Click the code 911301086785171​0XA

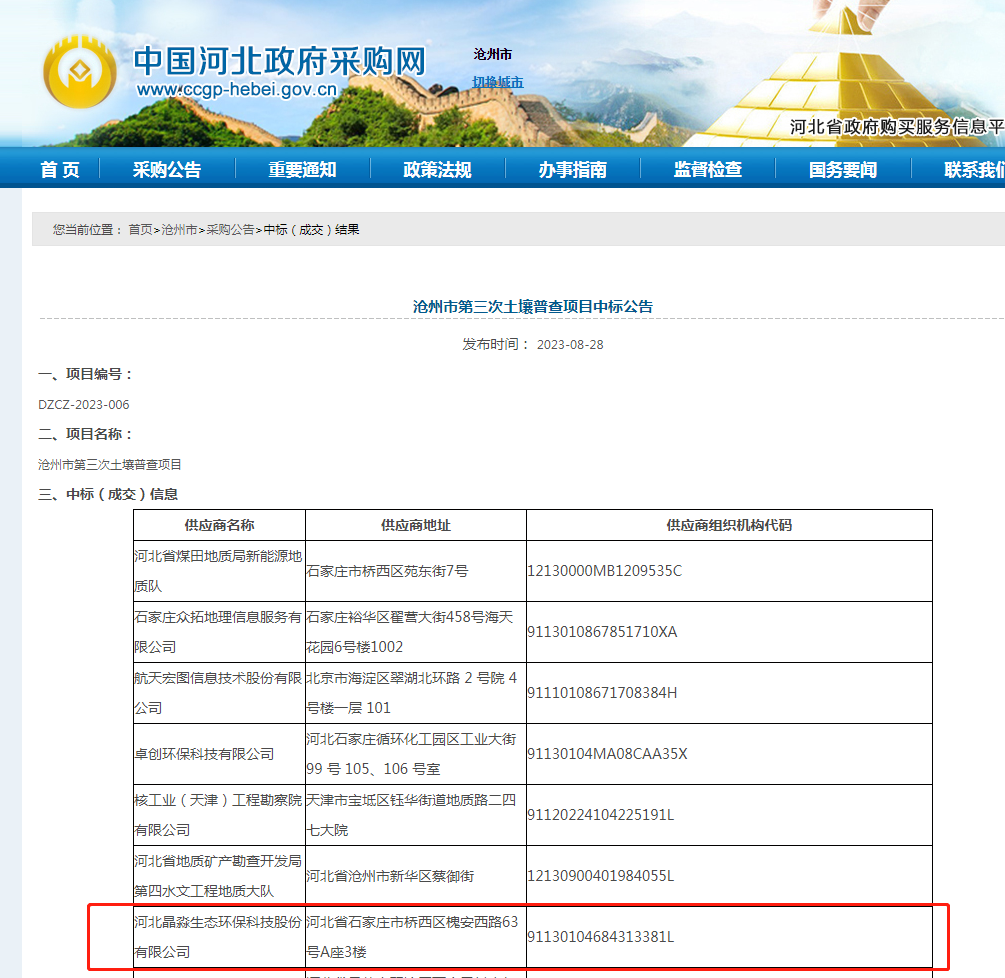click(602, 631)
